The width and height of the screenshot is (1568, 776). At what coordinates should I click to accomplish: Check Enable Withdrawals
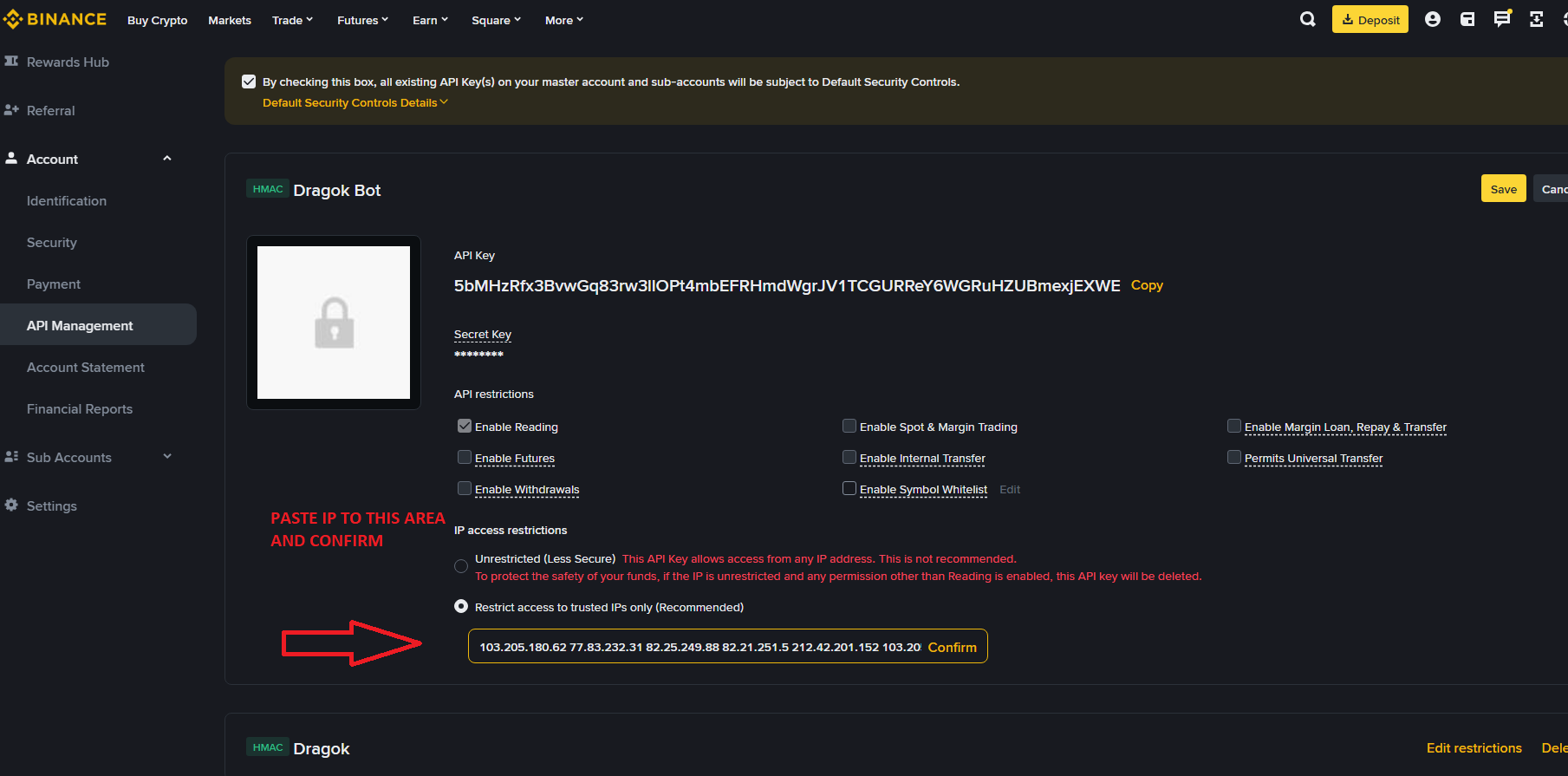[465, 488]
